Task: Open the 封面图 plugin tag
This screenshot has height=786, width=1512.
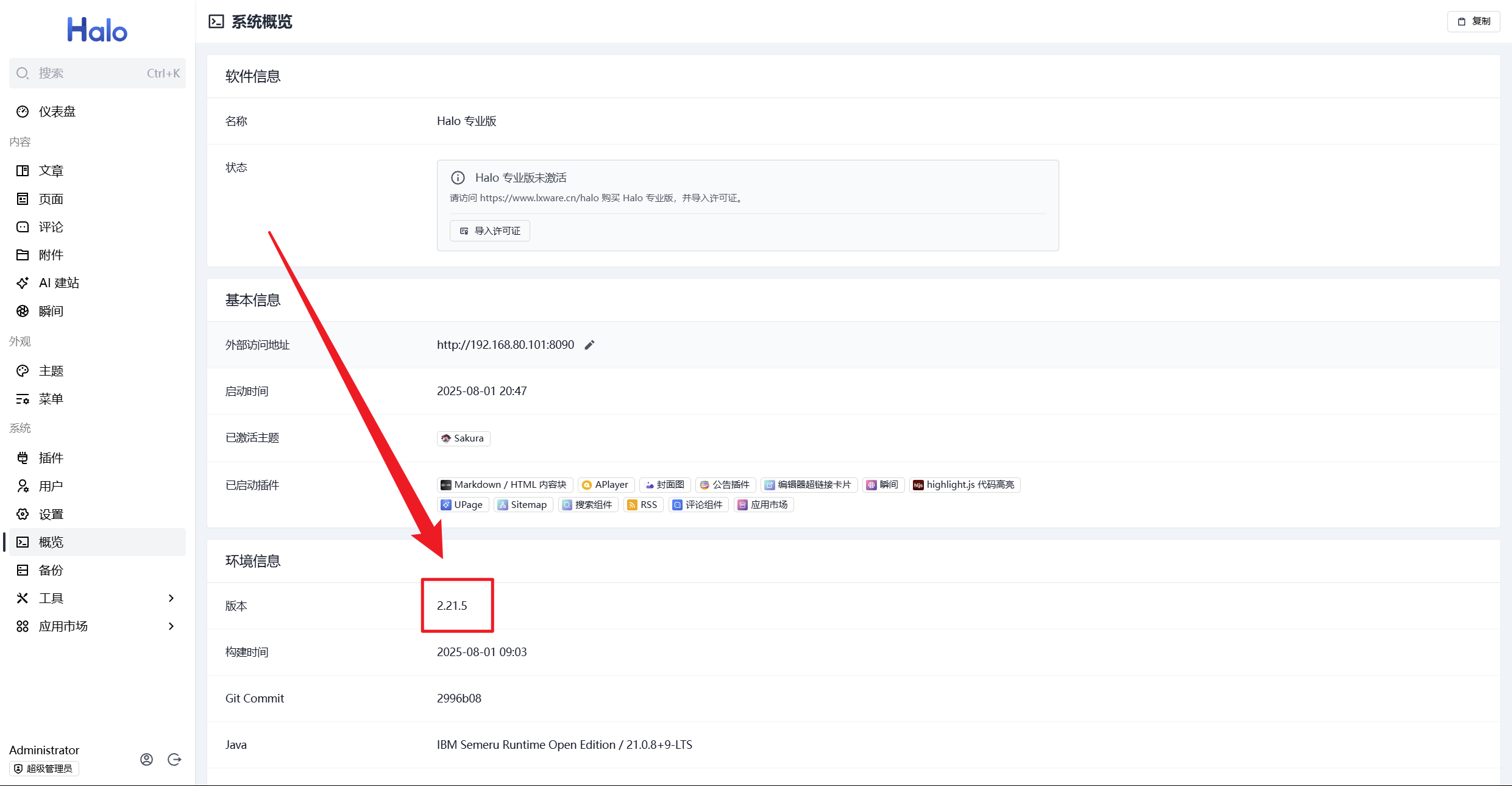Action: pos(665,485)
